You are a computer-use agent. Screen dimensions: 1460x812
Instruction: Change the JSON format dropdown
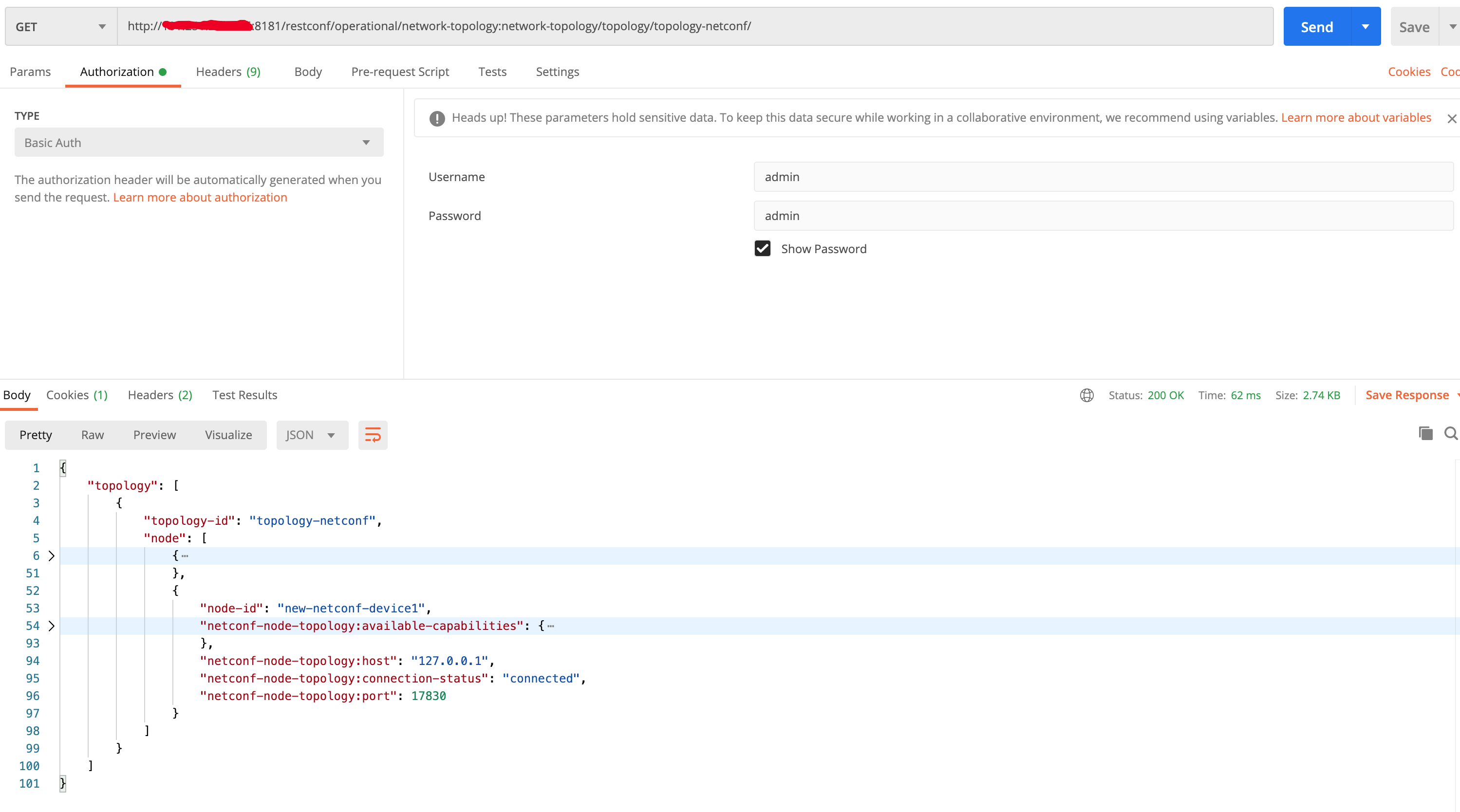tap(311, 435)
